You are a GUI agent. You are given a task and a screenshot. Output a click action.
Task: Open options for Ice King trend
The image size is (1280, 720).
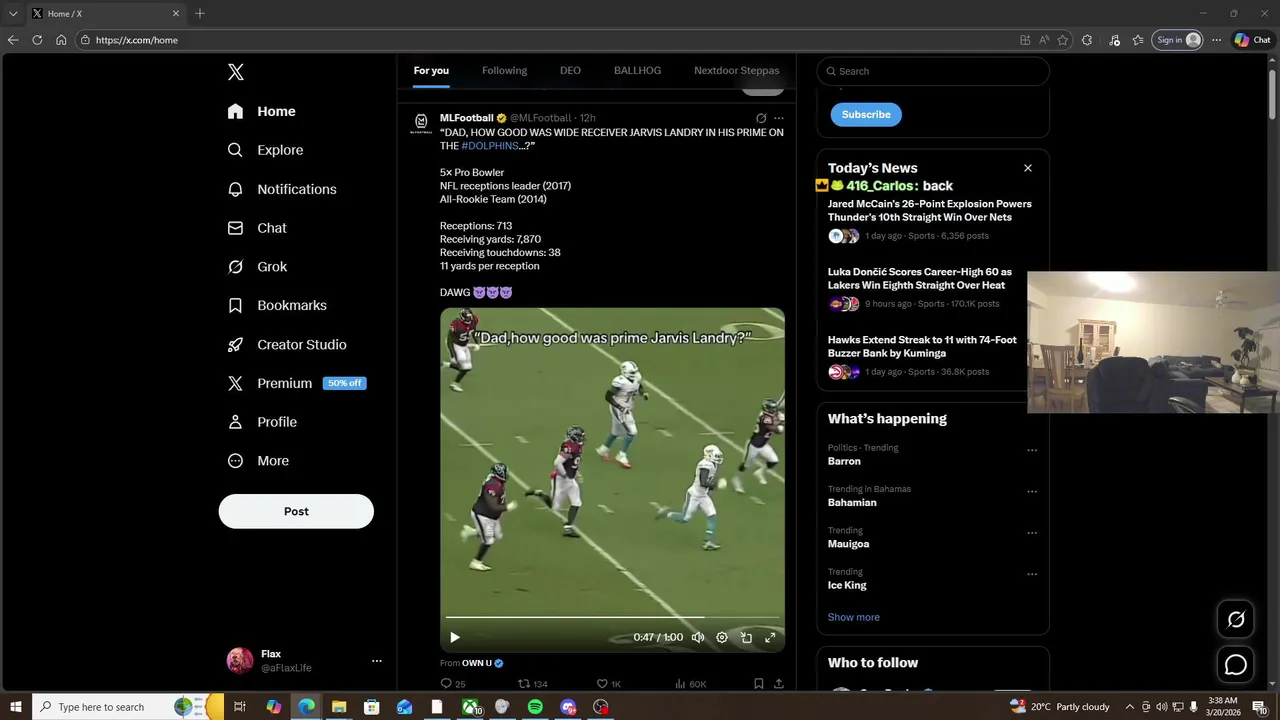(1032, 574)
